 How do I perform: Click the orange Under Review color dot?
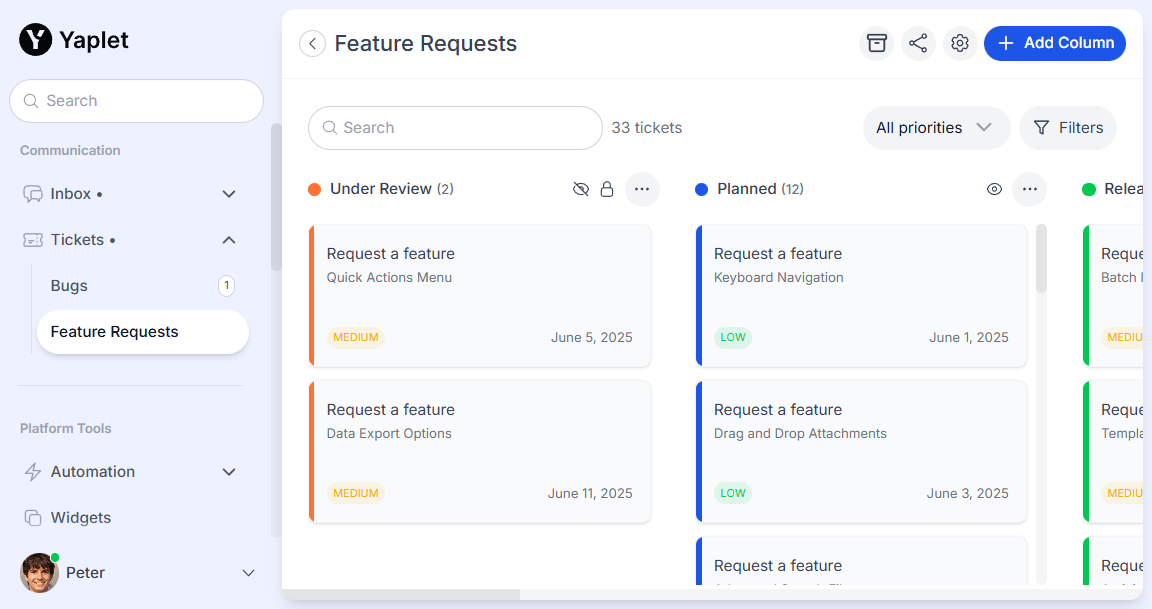[314, 189]
